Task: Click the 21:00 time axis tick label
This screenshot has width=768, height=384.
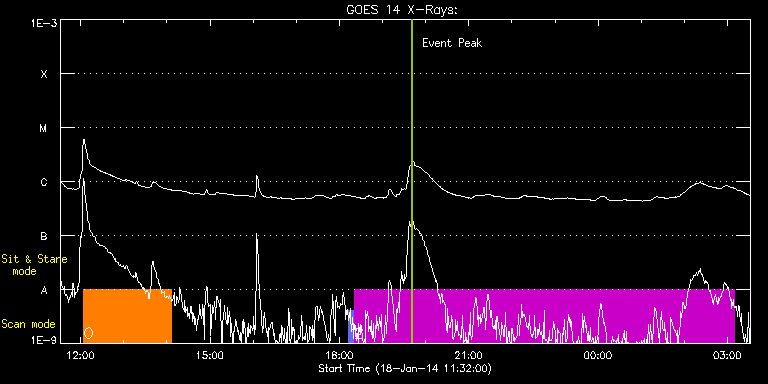Action: 469,355
